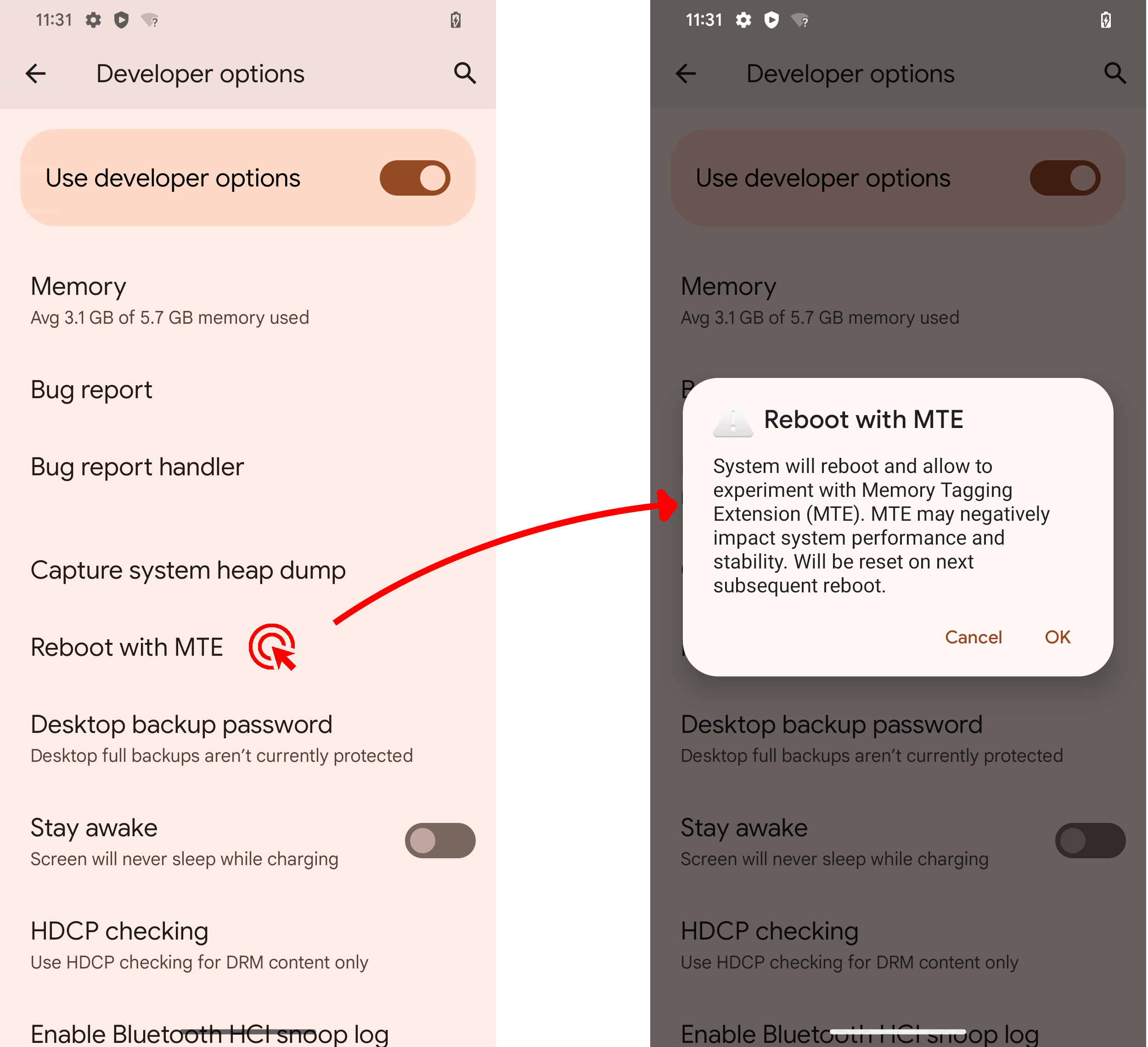Click the search icon in Developer options

(x=463, y=72)
